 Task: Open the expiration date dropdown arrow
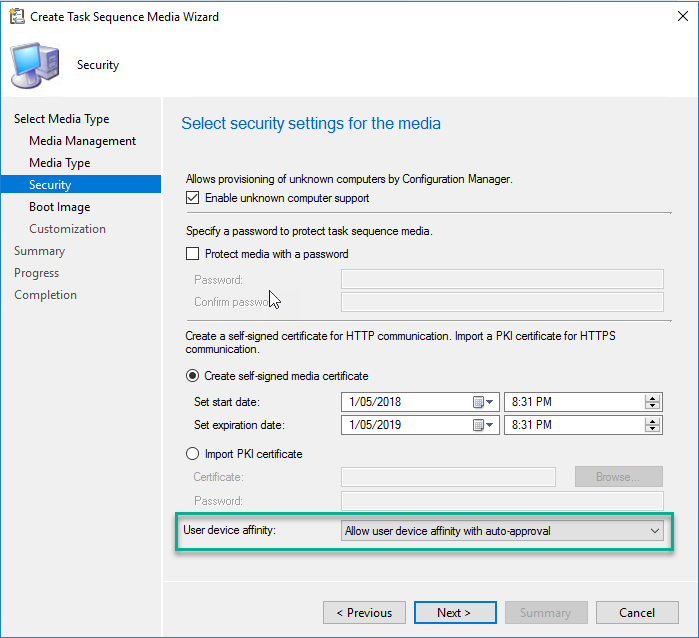pos(491,424)
